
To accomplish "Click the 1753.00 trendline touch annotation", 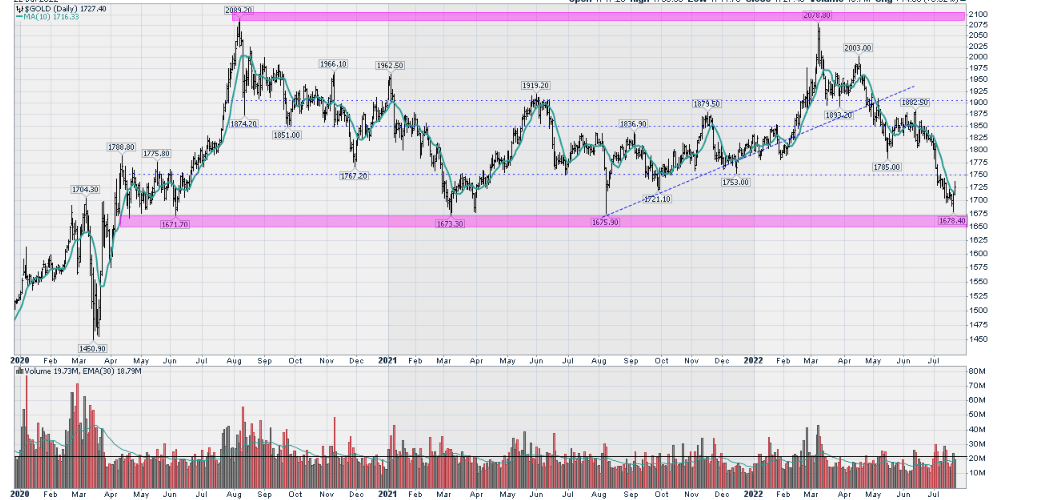I will coord(735,182).
